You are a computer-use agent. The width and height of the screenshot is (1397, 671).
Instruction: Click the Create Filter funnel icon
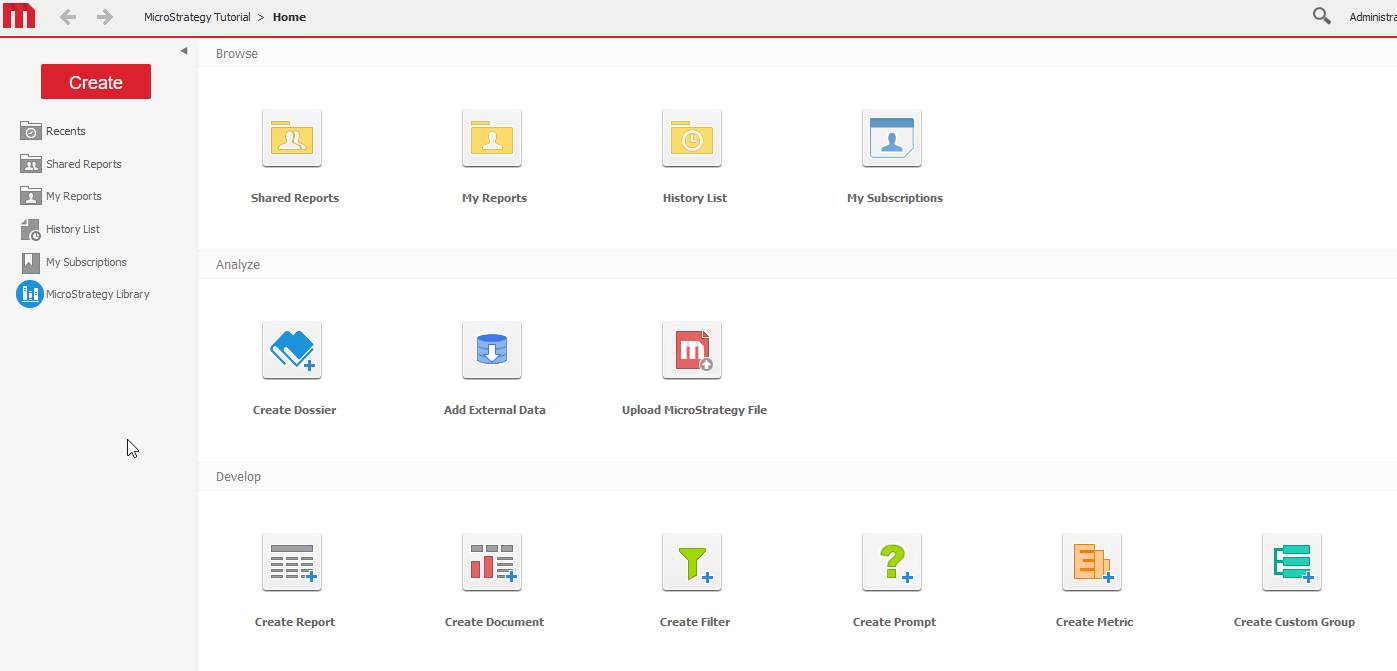coord(692,562)
